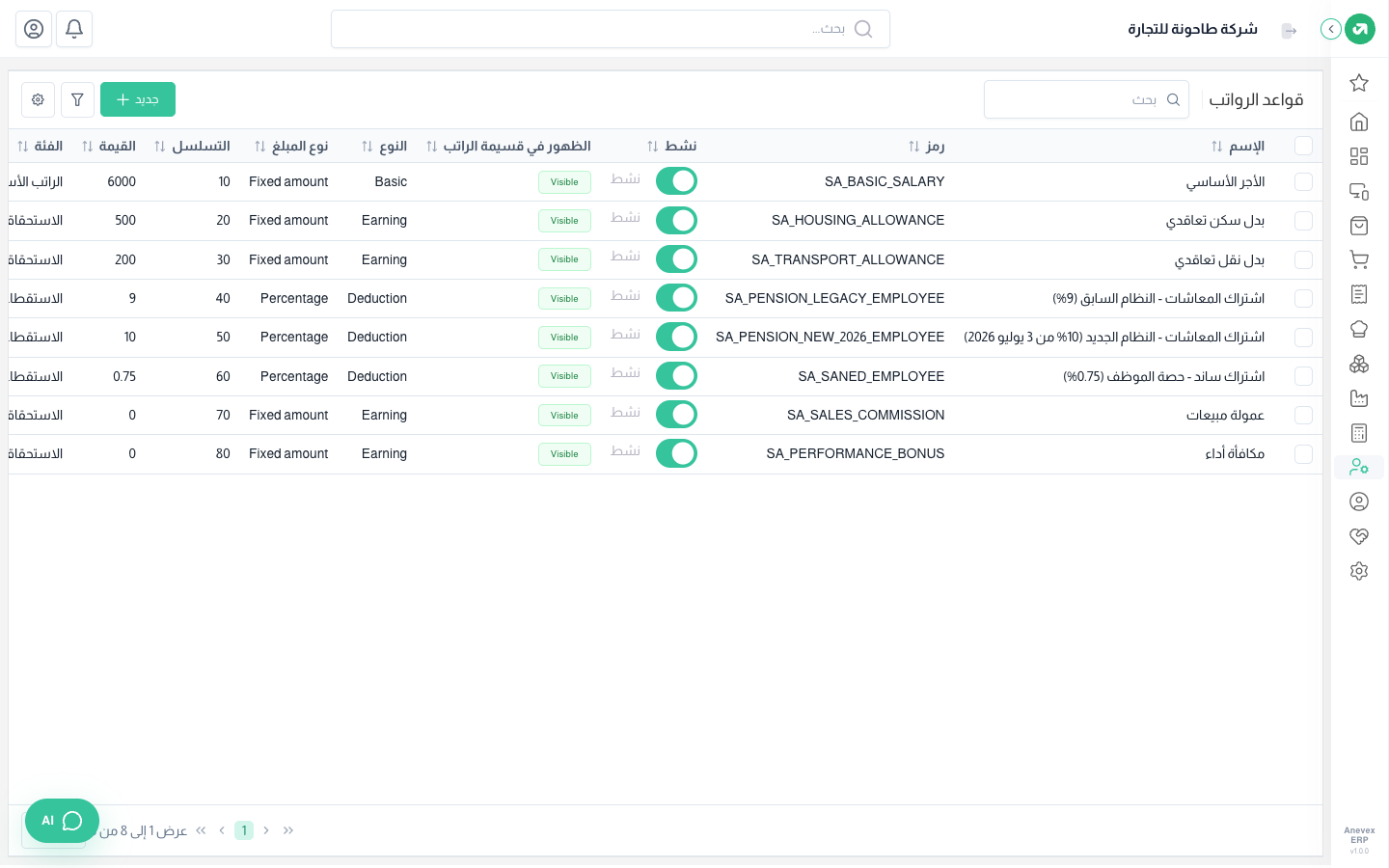Screen dimensions: 1389x868
Task: Open the shopping bag icon in sidebar
Action: [x=1359, y=226]
